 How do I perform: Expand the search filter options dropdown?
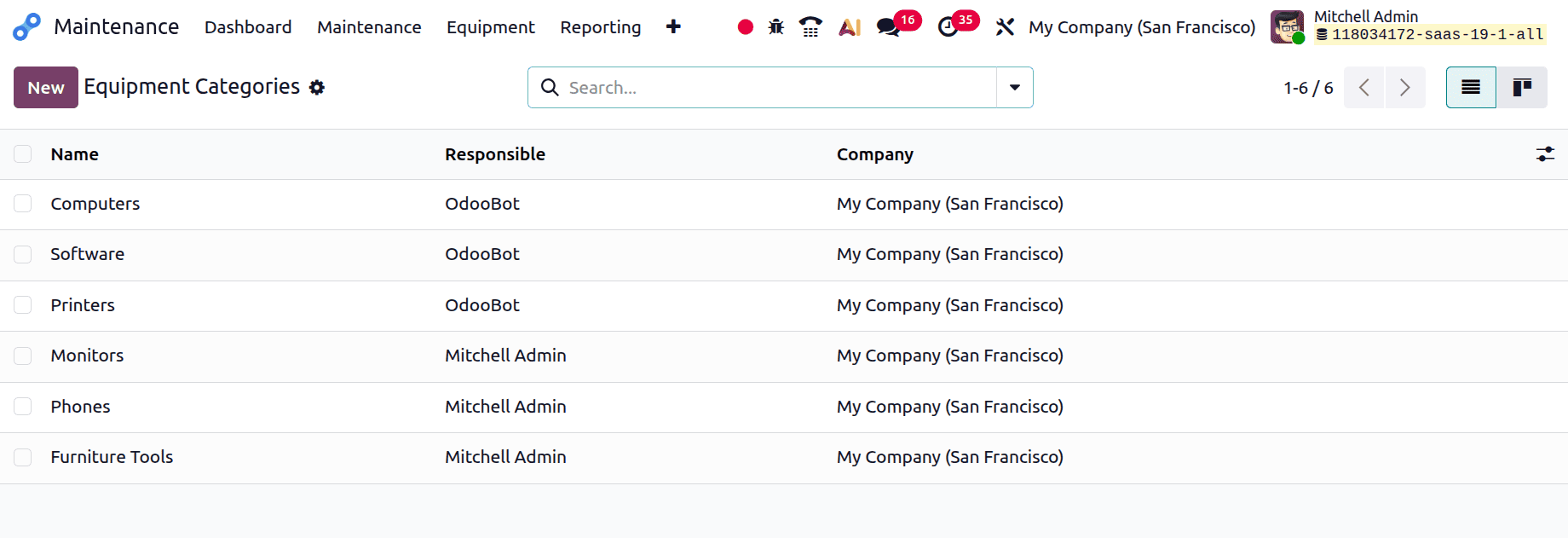(1015, 87)
